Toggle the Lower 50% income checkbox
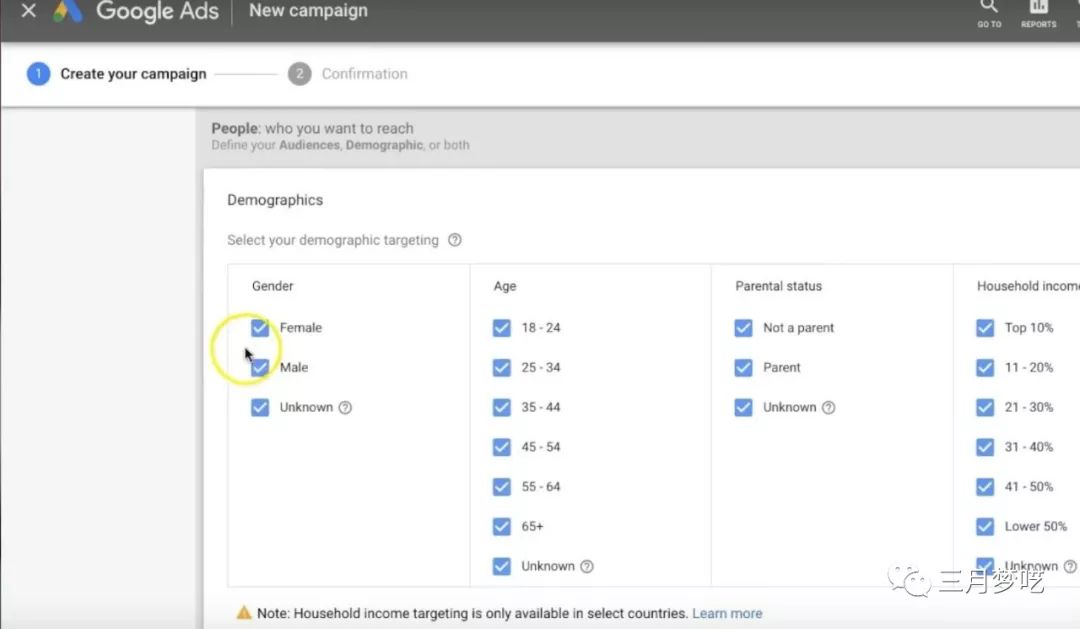Image resolution: width=1080 pixels, height=629 pixels. coord(985,527)
